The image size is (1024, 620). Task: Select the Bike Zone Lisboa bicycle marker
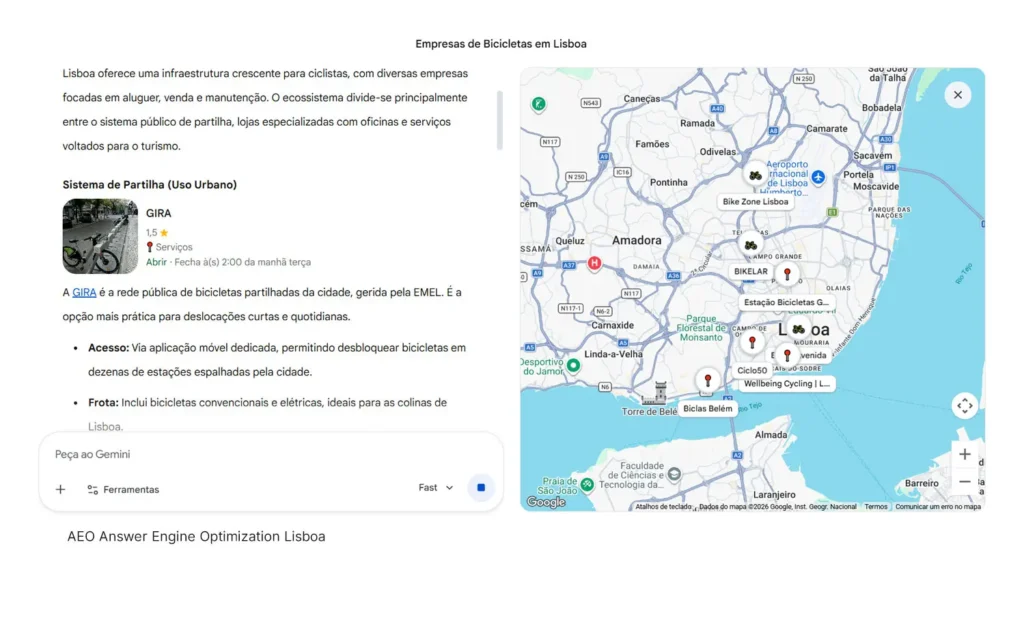point(755,176)
